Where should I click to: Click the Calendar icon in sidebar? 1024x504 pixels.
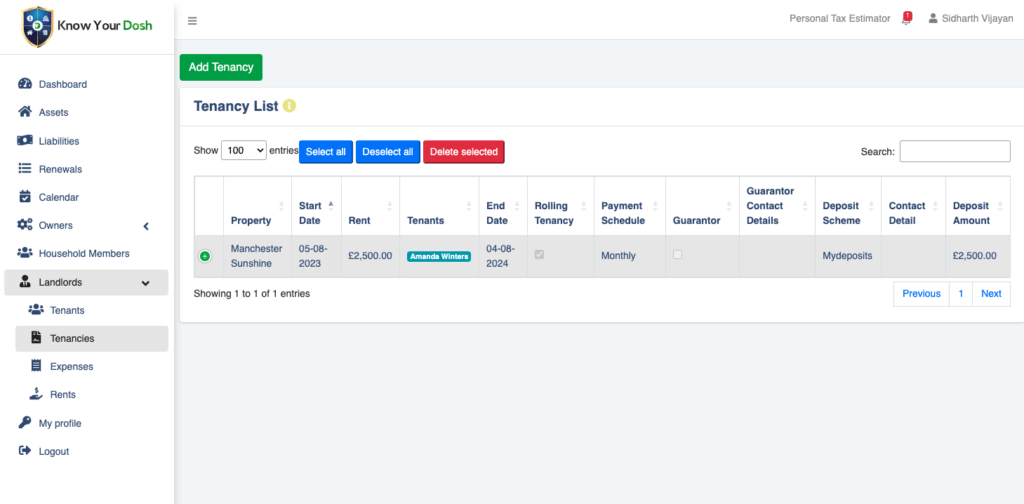click(x=25, y=197)
